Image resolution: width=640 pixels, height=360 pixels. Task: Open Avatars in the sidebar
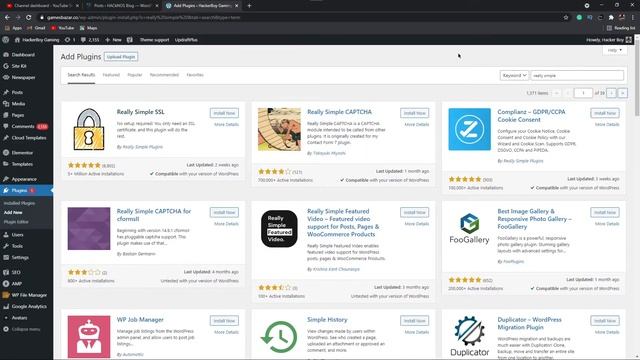(19, 318)
